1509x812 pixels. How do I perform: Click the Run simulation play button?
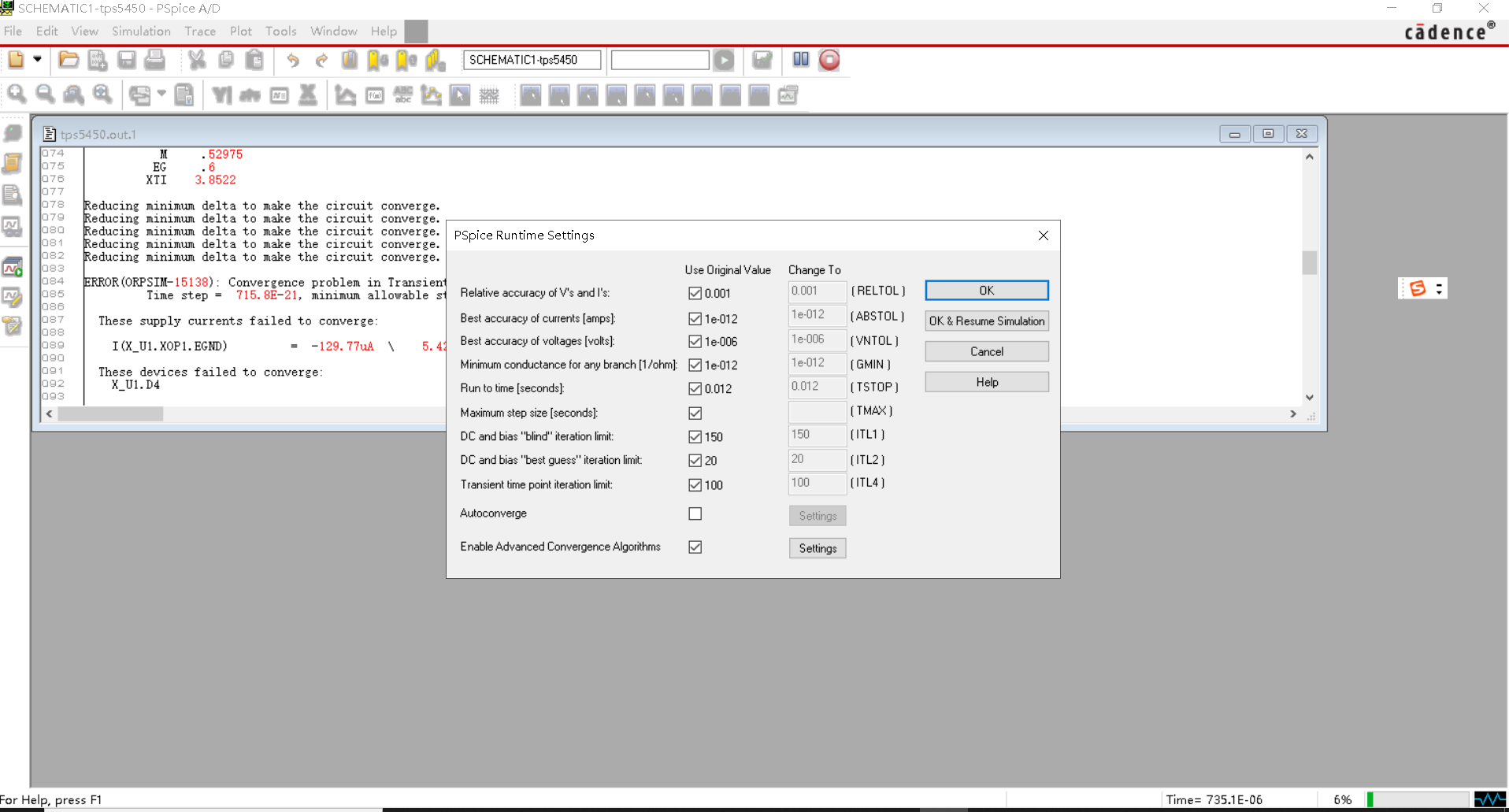[x=724, y=60]
